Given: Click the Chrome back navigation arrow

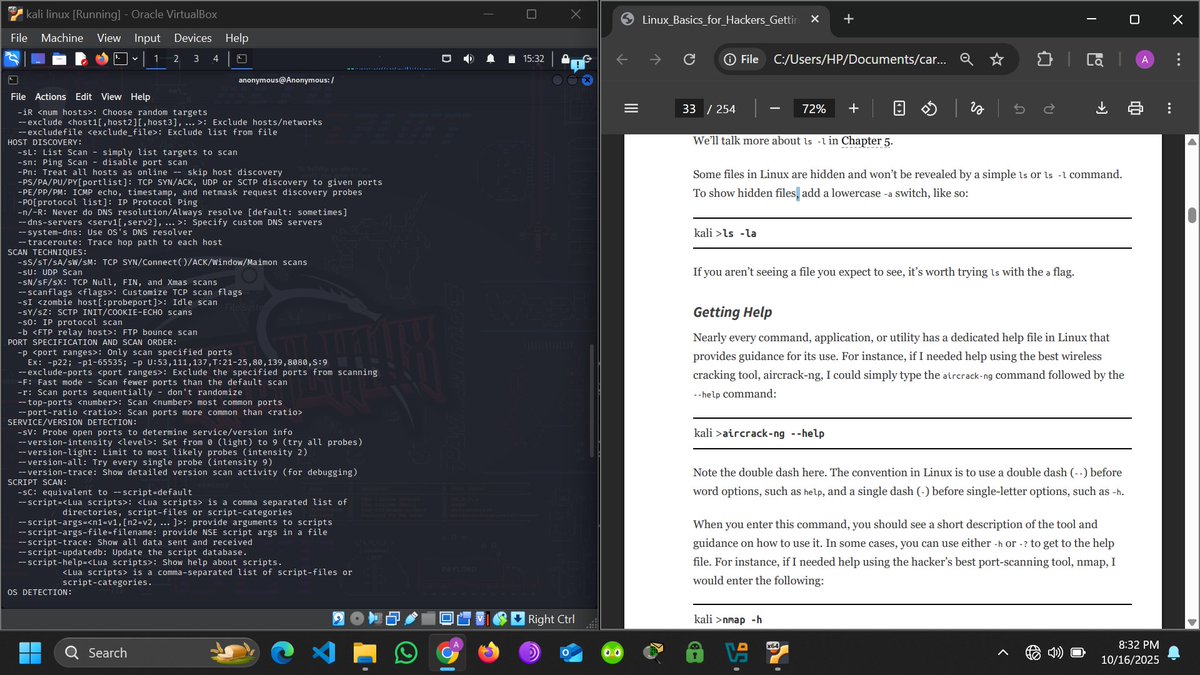Looking at the screenshot, I should coord(622,60).
